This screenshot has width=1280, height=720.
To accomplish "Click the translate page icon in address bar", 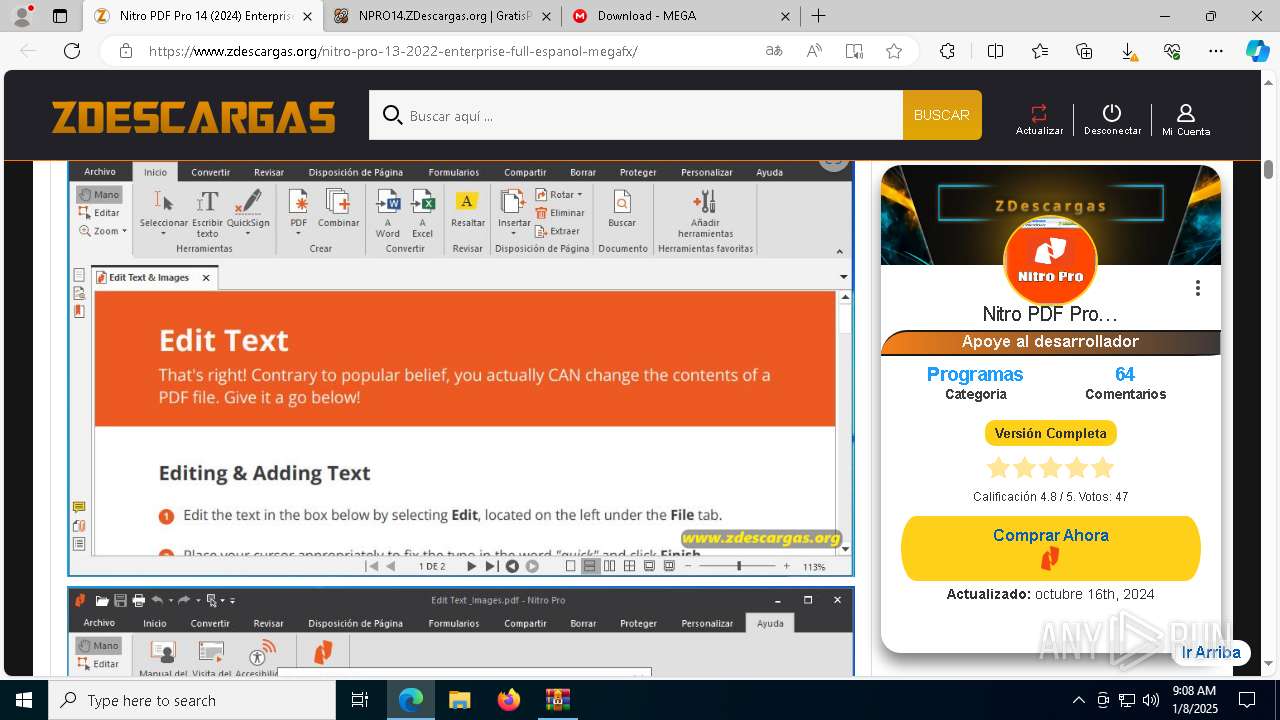I will pyautogui.click(x=774, y=51).
